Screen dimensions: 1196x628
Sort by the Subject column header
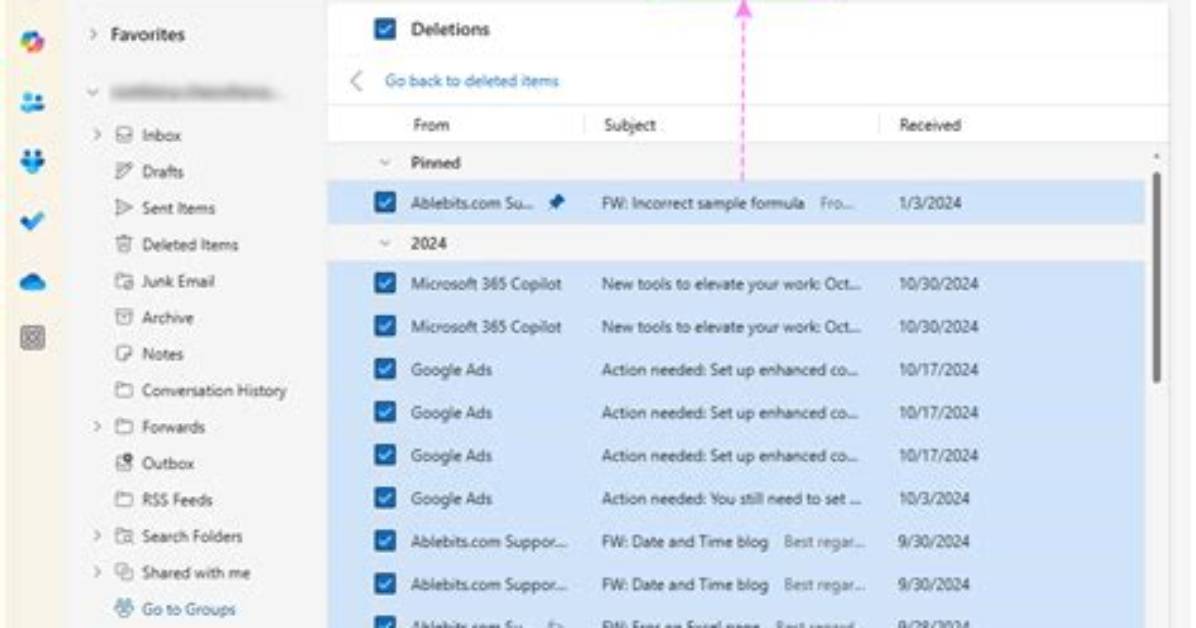pos(629,125)
